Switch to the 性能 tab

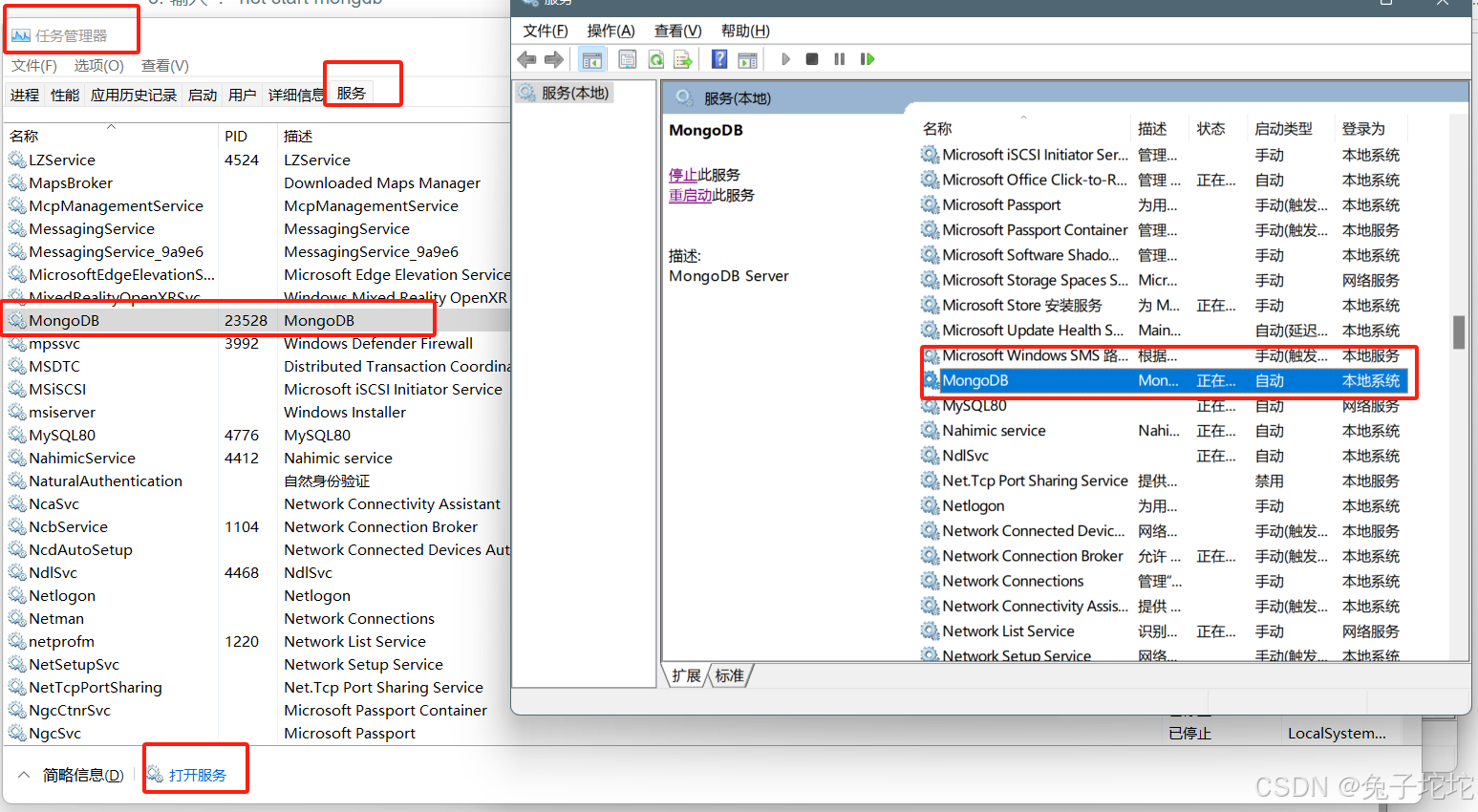(65, 95)
